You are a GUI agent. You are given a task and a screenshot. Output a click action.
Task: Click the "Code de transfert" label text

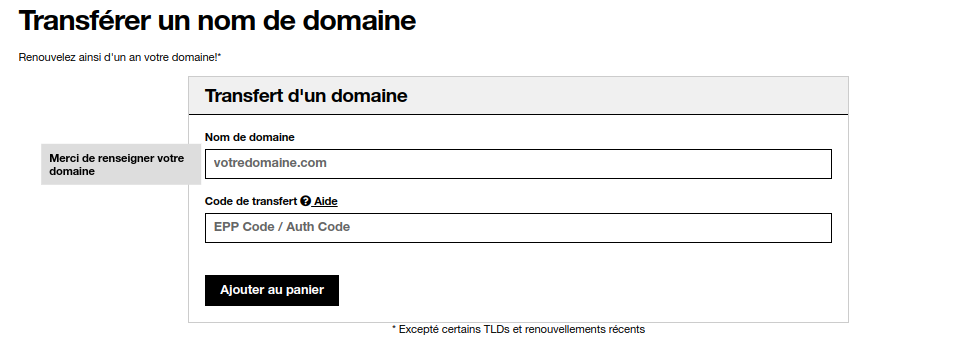coord(251,202)
